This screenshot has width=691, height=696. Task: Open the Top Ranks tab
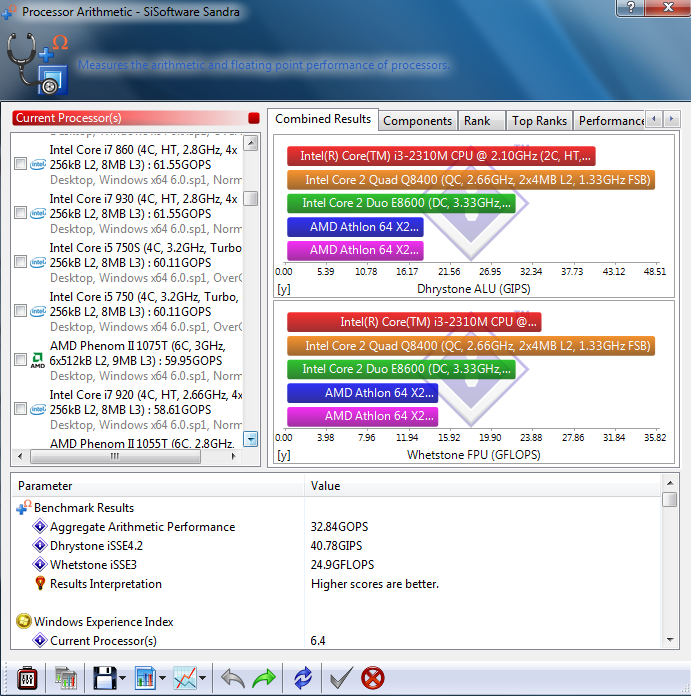point(539,121)
